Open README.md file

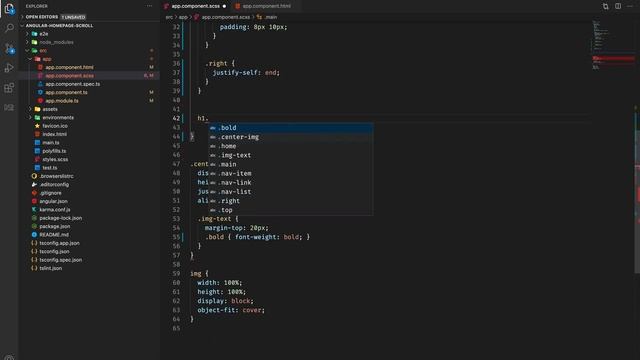point(53,235)
